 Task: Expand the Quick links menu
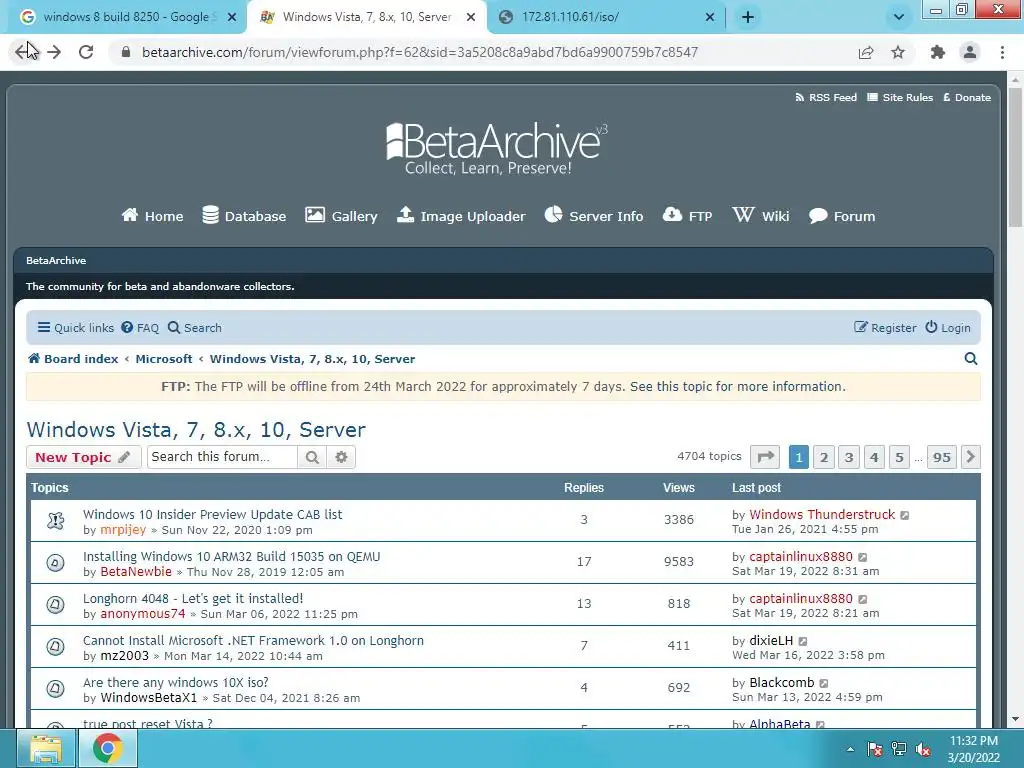(x=75, y=327)
